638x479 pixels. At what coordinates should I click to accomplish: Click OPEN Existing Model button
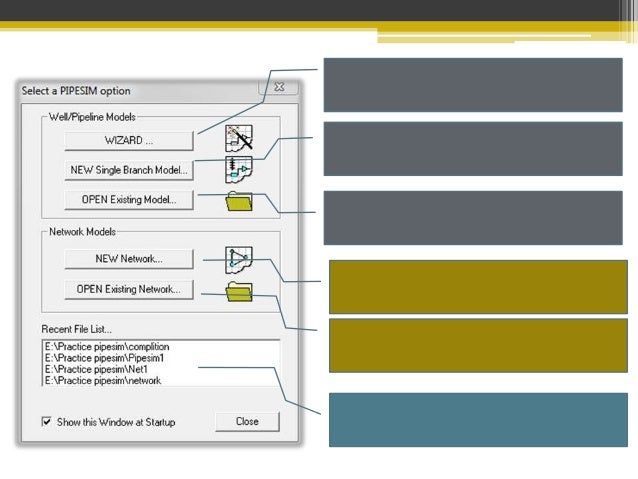[129, 200]
